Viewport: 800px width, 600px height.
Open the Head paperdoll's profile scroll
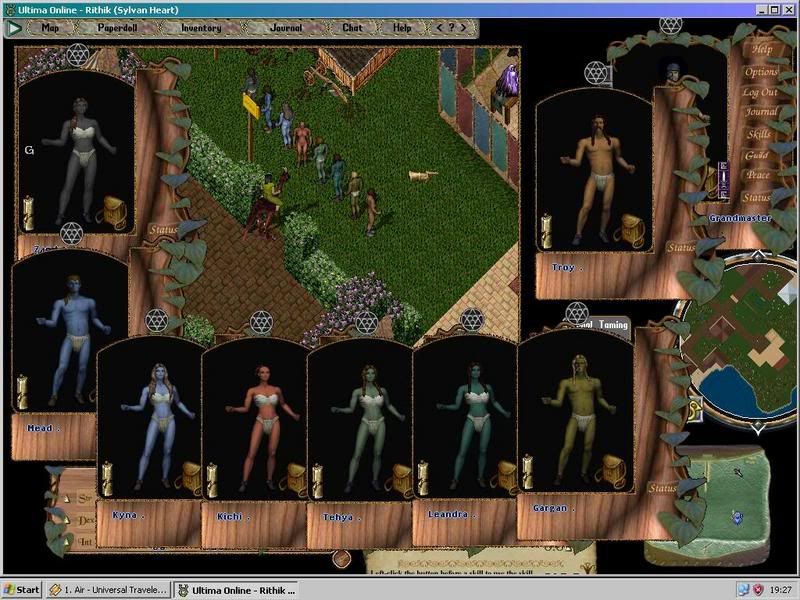click(x=22, y=392)
